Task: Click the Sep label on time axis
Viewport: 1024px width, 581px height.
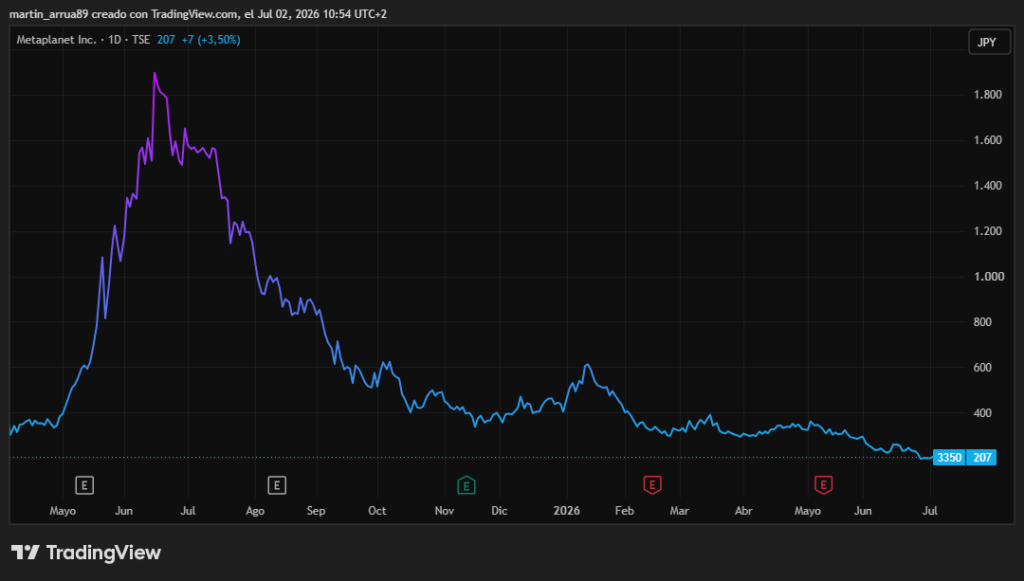Action: 316,510
